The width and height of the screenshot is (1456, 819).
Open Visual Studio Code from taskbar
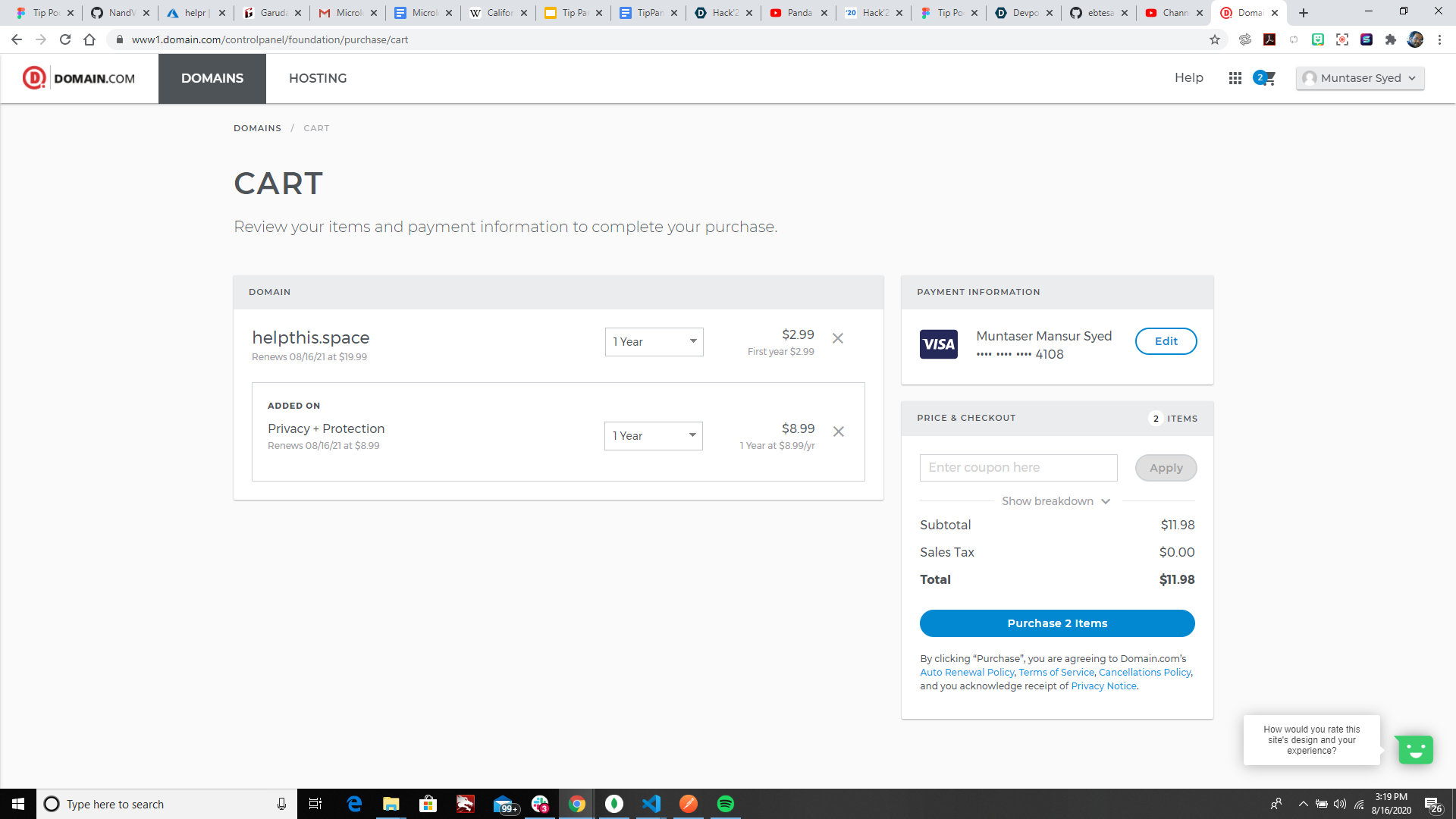[651, 804]
